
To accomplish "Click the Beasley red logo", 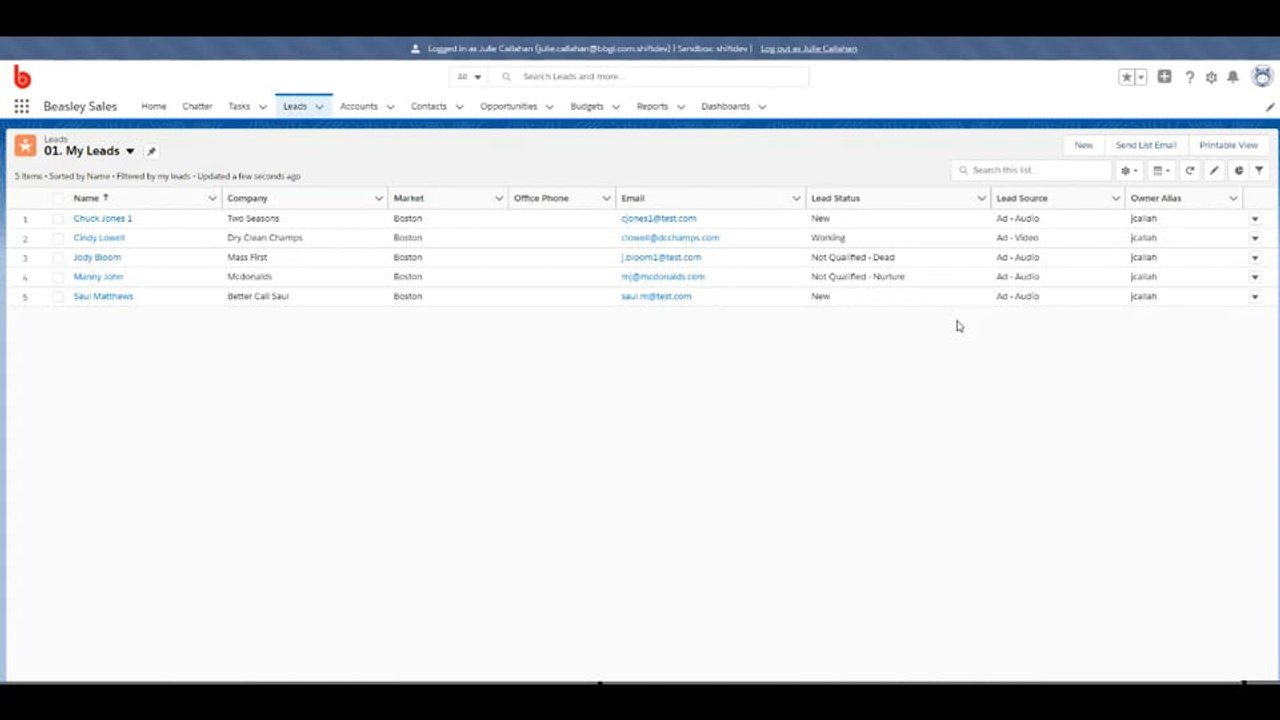I will 22,77.
